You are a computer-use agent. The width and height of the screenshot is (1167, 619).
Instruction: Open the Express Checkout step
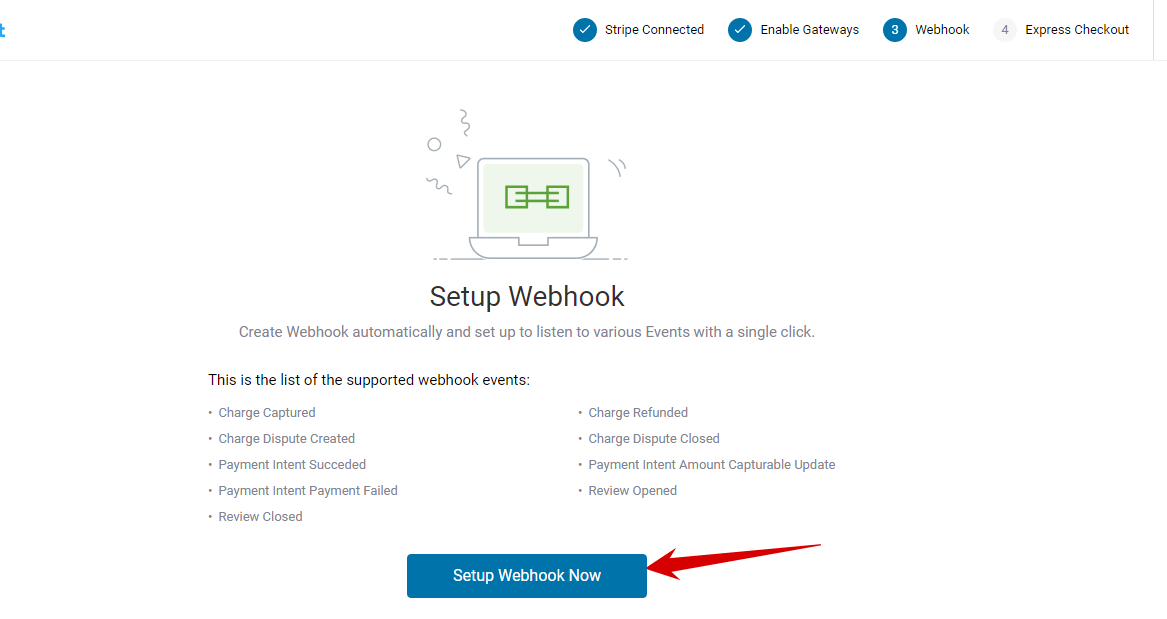[x=1077, y=30]
